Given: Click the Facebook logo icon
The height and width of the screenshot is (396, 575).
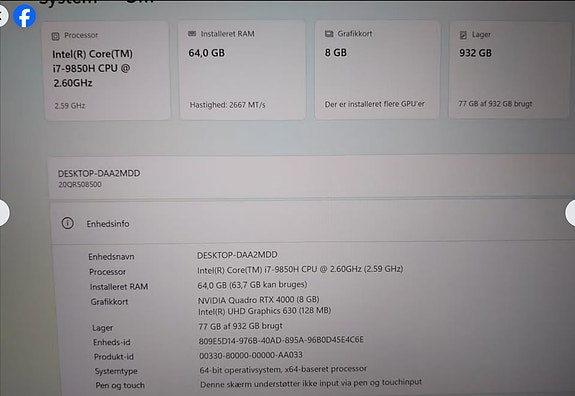Looking at the screenshot, I should (x=25, y=16).
